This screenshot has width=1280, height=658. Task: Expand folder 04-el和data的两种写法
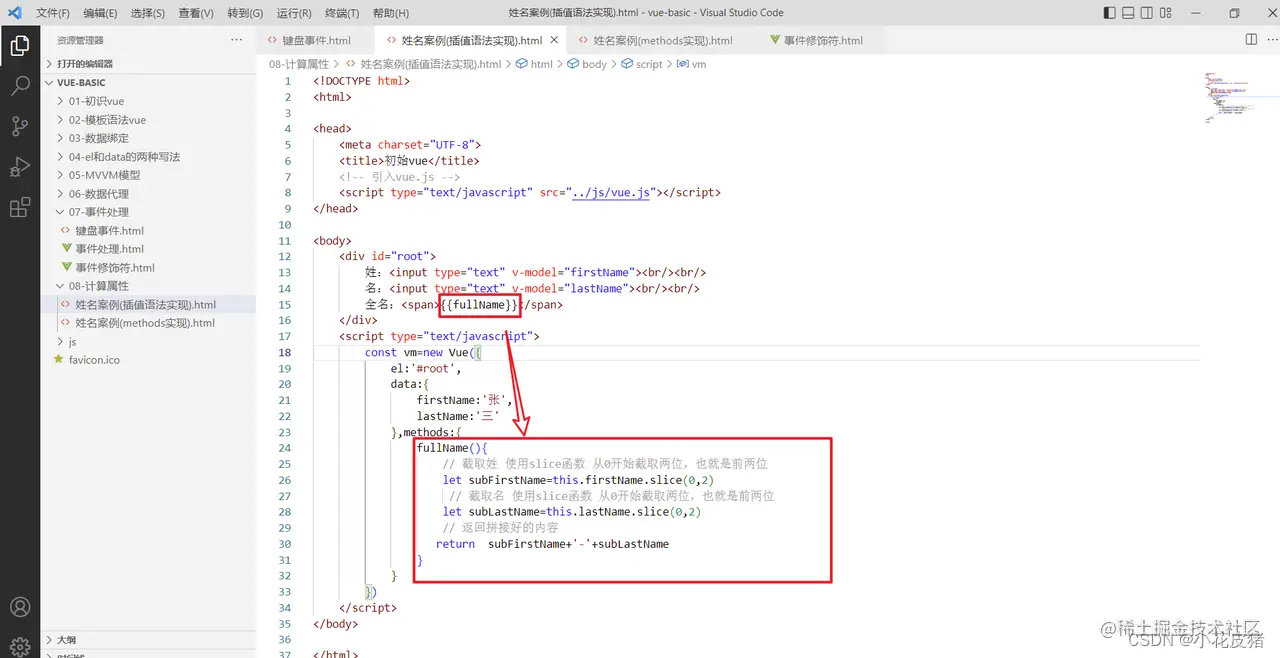[x=148, y=156]
